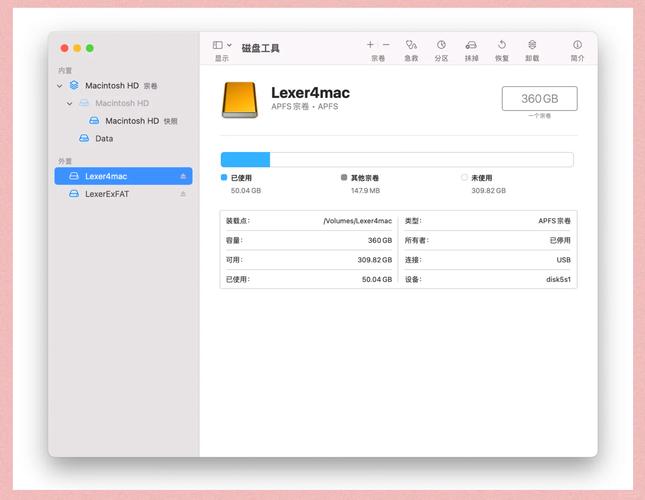Open the display dropdown chevron in toolbar
This screenshot has height=500, width=645.
coord(229,45)
